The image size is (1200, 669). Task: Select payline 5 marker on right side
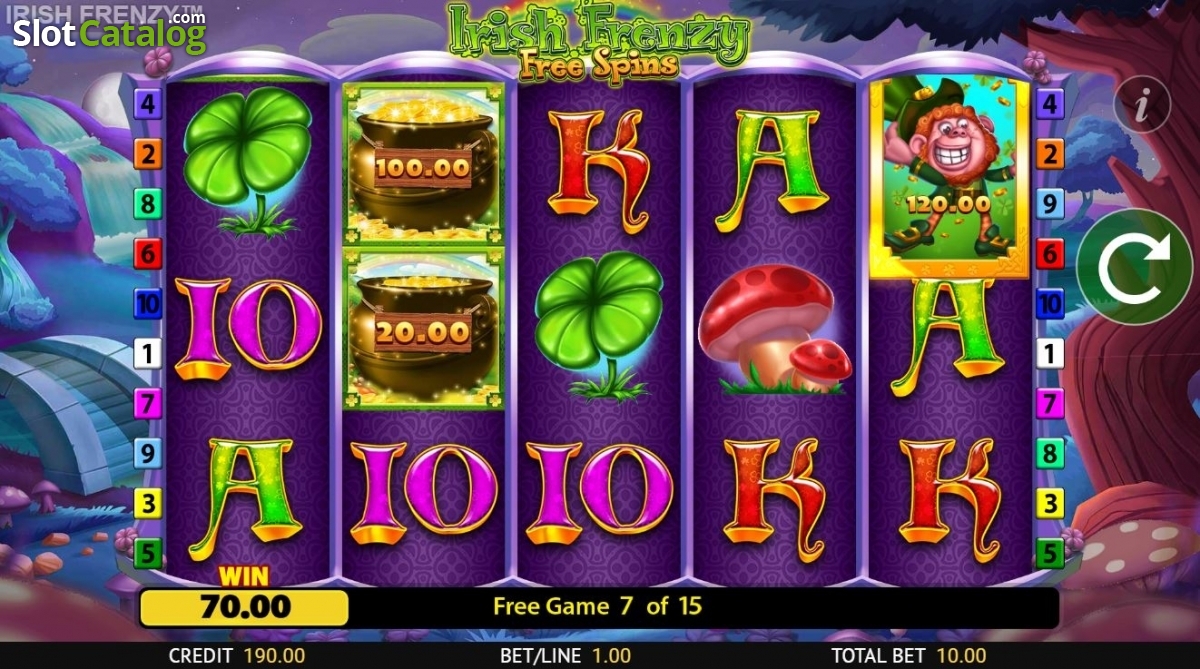[x=1050, y=553]
